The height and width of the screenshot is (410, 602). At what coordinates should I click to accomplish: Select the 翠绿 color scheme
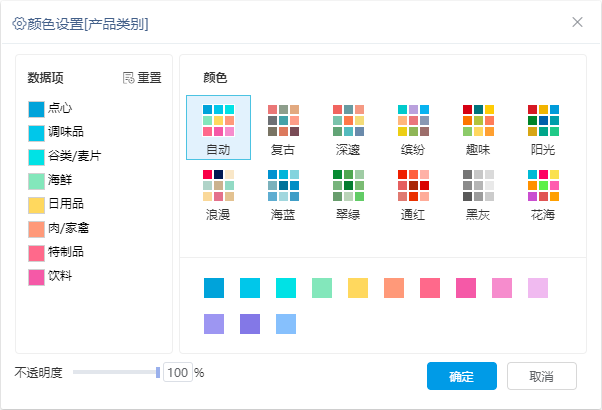pyautogui.click(x=348, y=193)
